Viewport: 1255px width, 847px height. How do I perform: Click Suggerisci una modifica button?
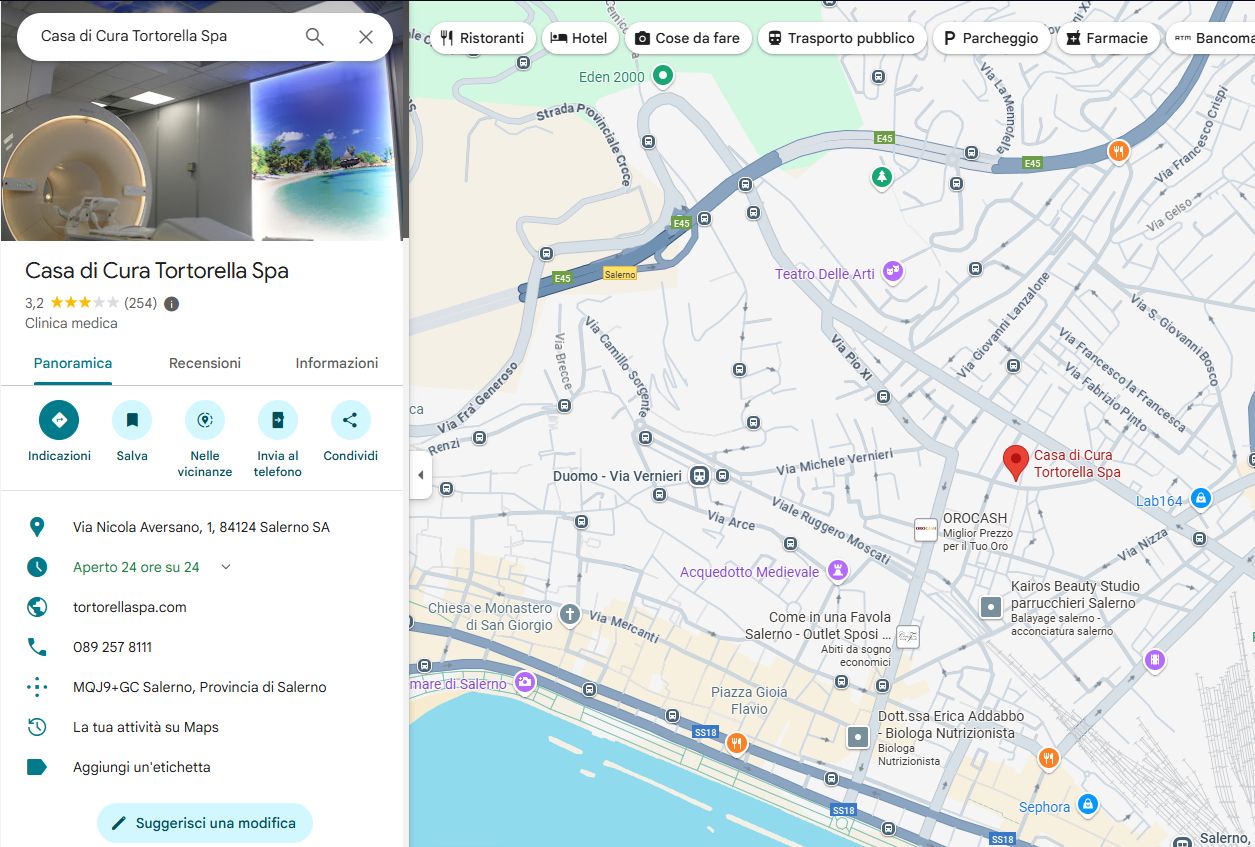pos(205,823)
